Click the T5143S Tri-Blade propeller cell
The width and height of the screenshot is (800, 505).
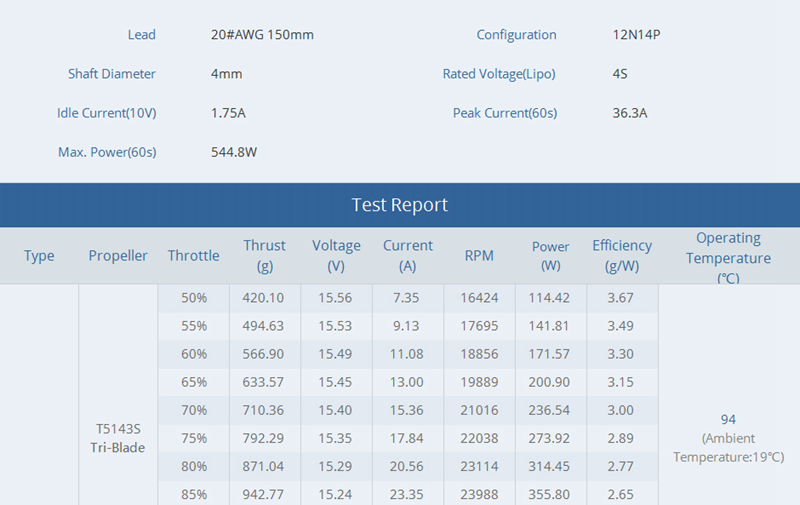tap(118, 438)
